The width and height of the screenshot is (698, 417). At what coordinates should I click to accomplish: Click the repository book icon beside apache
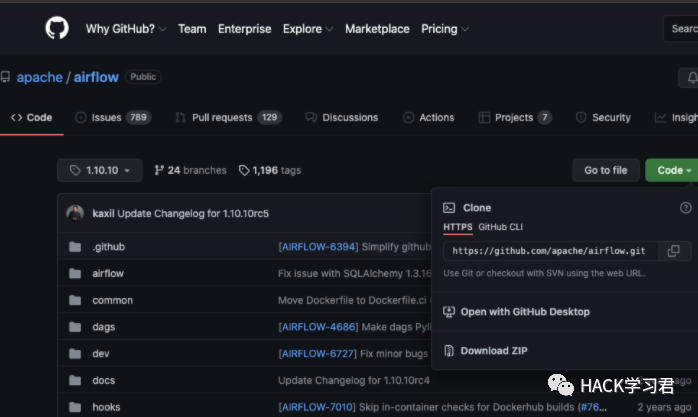5,77
